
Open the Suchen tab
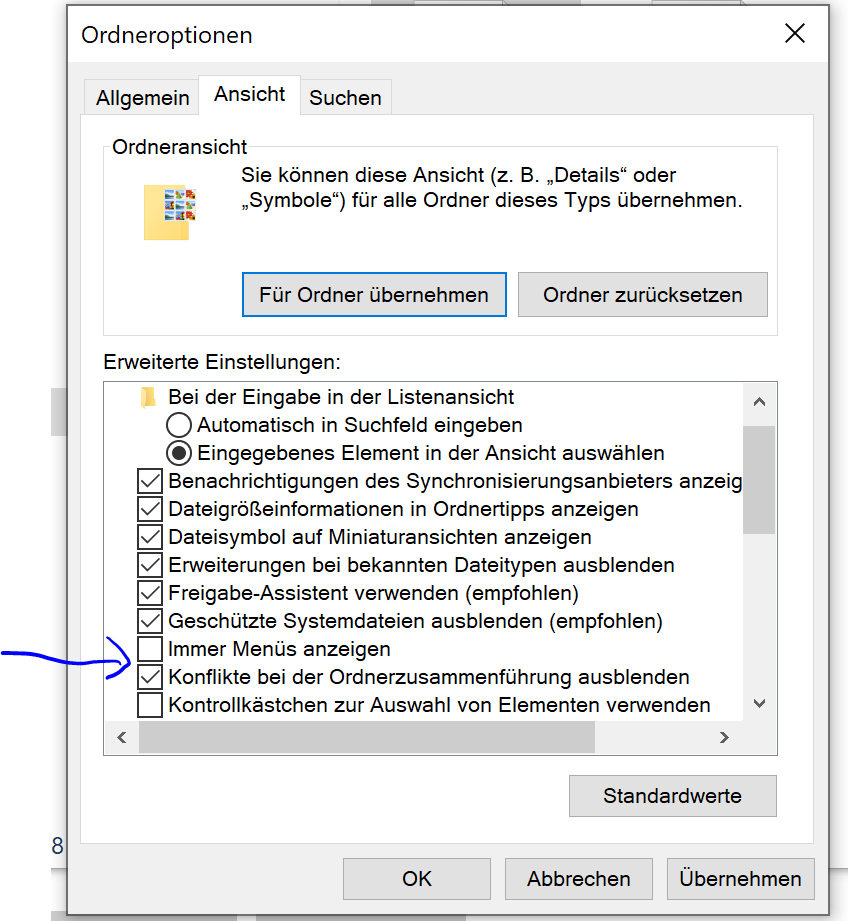coord(345,98)
